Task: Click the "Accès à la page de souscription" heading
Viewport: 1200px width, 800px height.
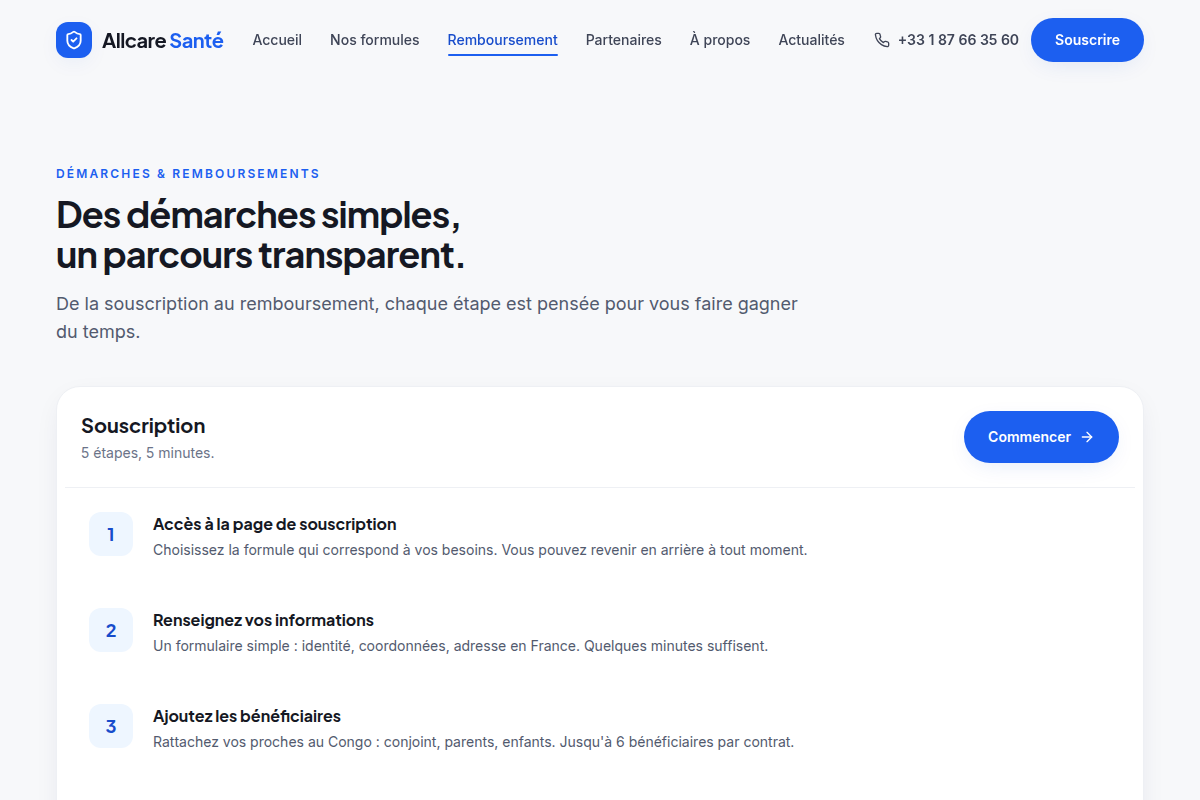Action: pos(275,524)
